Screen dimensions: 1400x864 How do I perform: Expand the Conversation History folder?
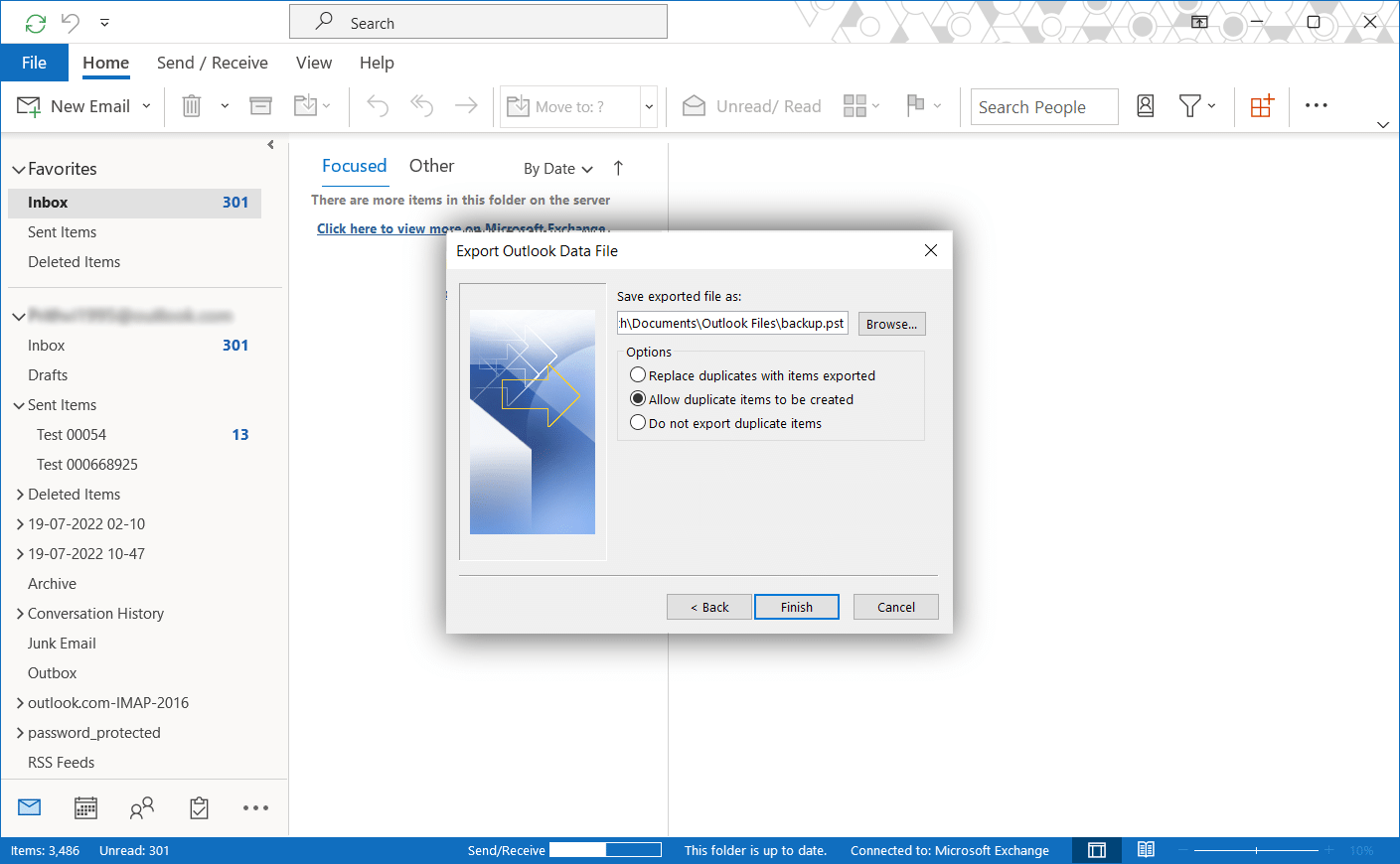click(x=20, y=614)
